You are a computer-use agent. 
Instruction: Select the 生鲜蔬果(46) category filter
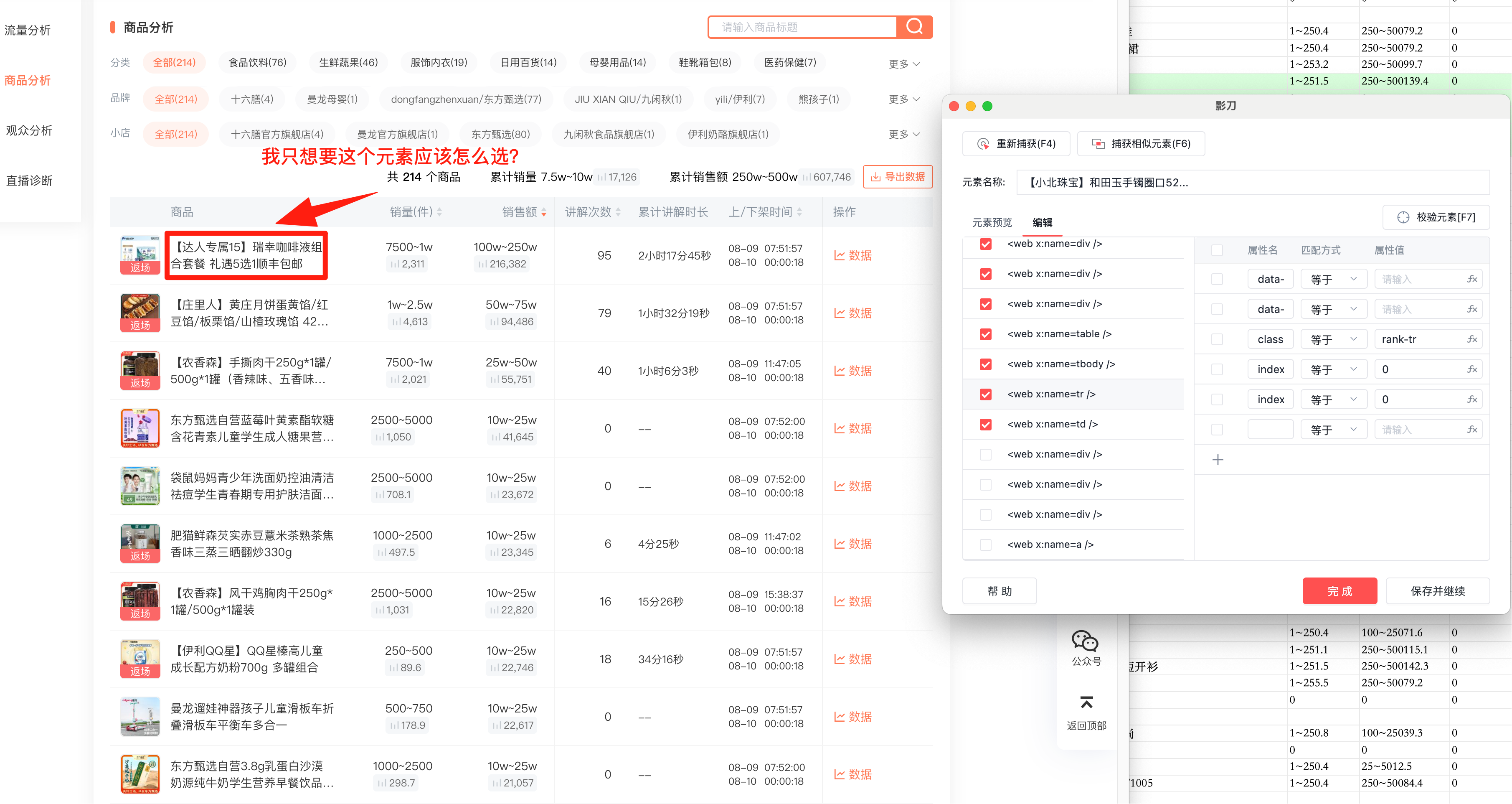pyautogui.click(x=348, y=62)
